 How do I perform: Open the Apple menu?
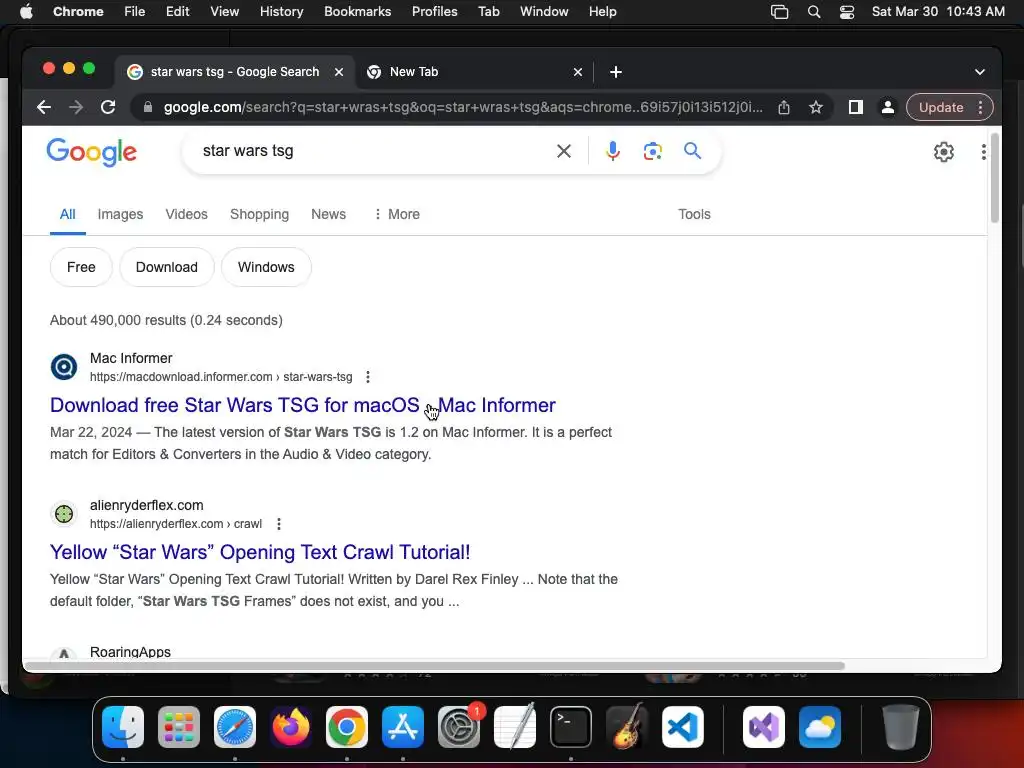26,12
